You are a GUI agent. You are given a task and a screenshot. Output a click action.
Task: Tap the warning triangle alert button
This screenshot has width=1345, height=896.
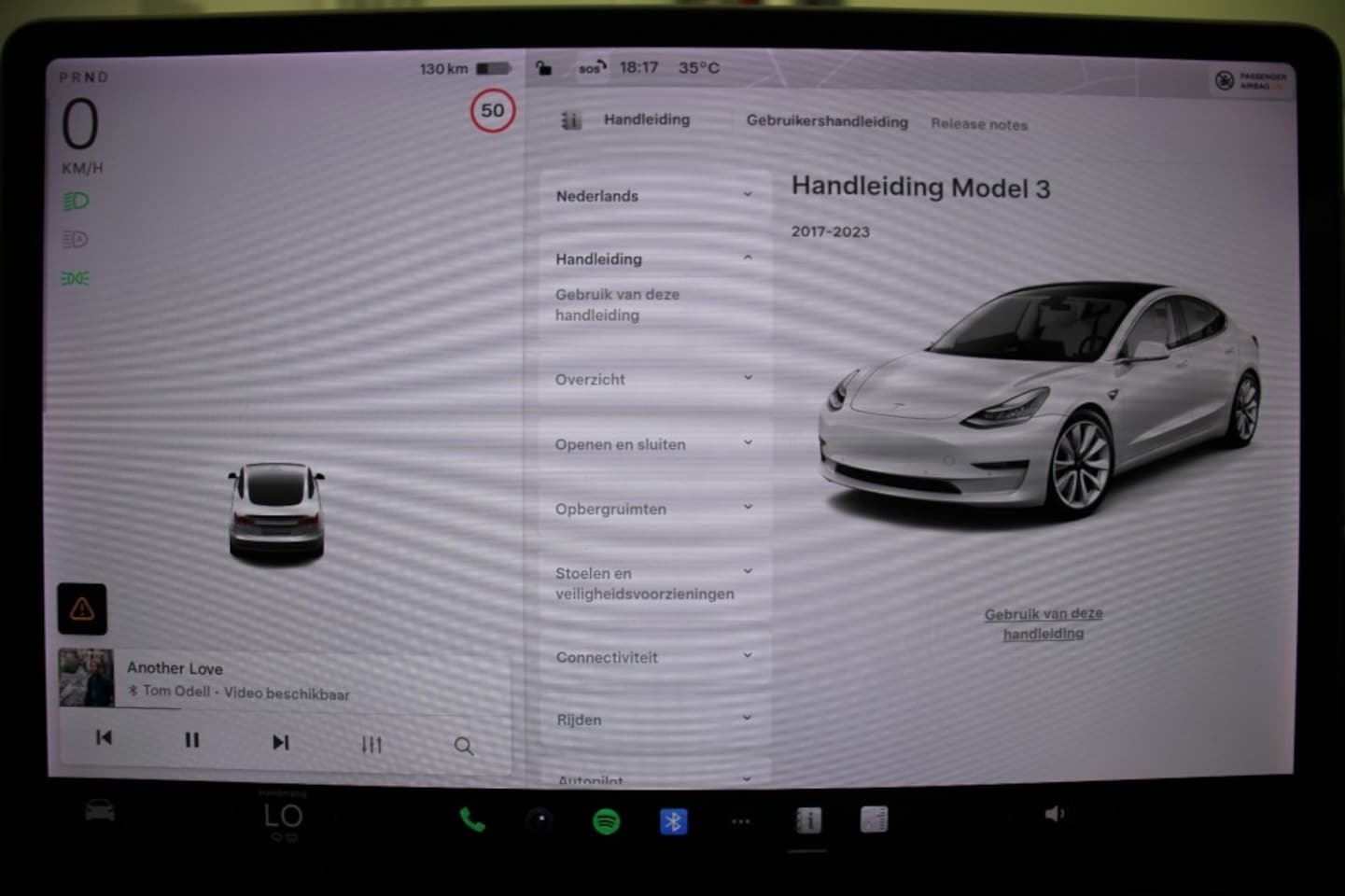tap(82, 609)
